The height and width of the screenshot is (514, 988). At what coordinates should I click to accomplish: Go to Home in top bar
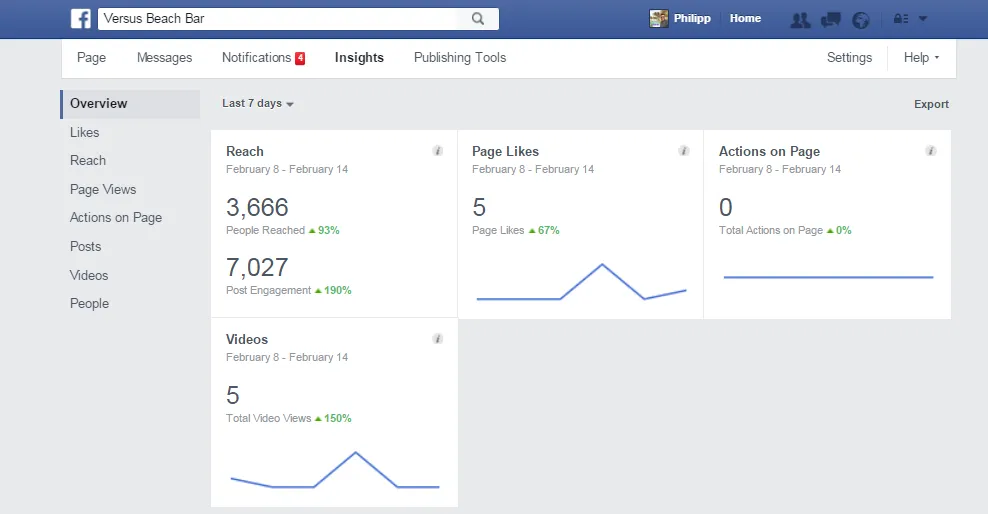coord(745,18)
